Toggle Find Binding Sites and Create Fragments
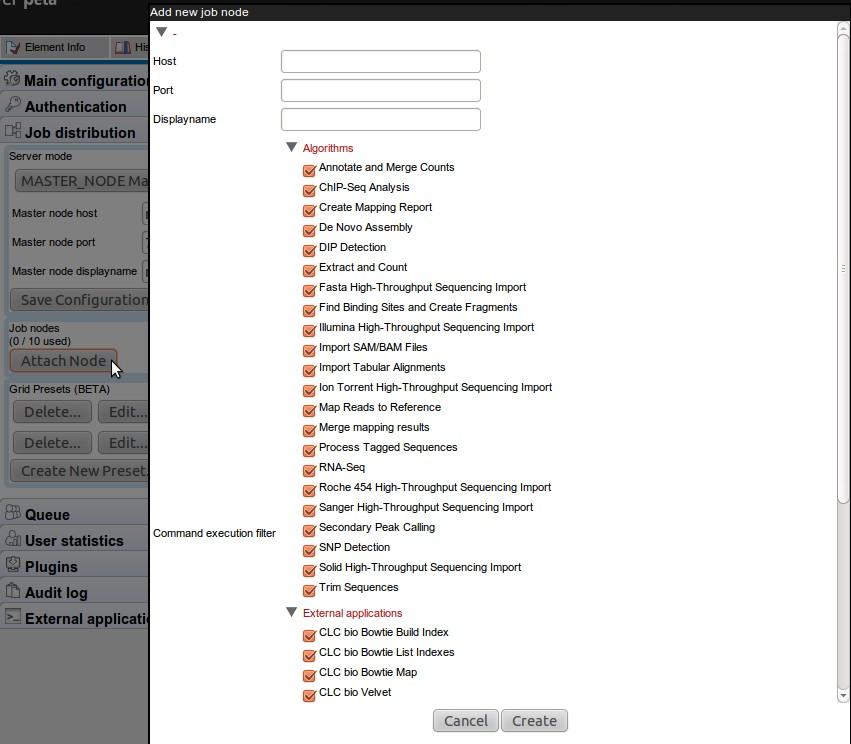The image size is (851, 744). point(309,310)
